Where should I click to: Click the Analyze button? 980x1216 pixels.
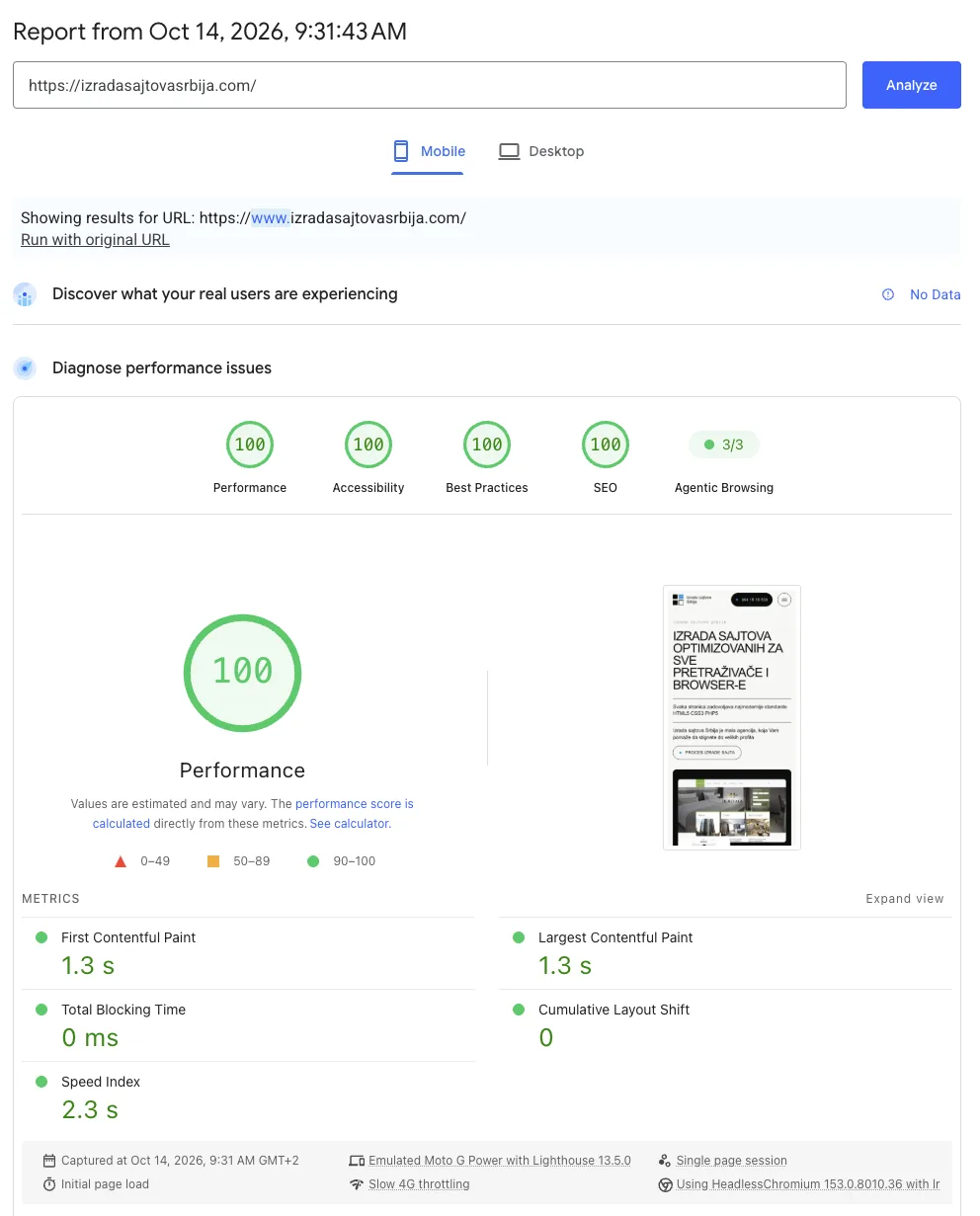[x=911, y=85]
